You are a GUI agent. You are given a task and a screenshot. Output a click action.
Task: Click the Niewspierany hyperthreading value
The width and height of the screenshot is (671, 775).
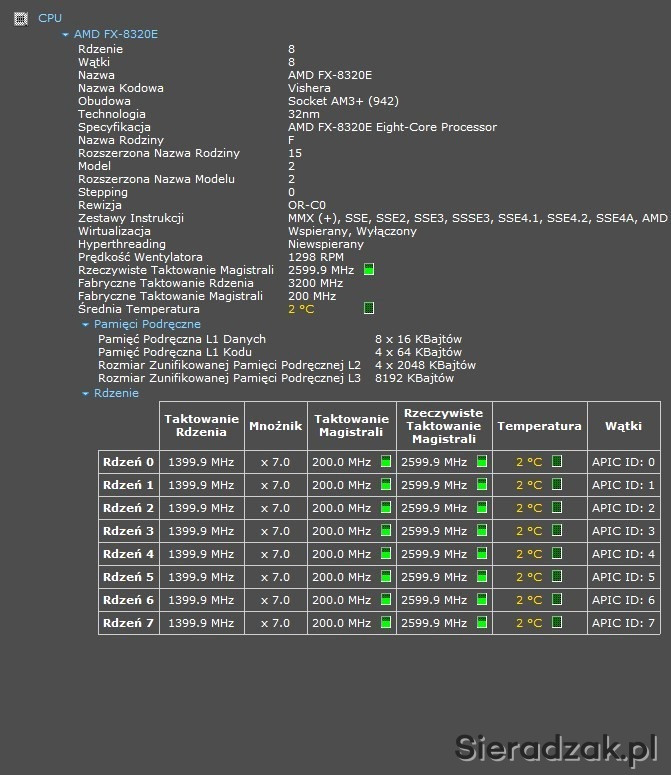pyautogui.click(x=326, y=244)
